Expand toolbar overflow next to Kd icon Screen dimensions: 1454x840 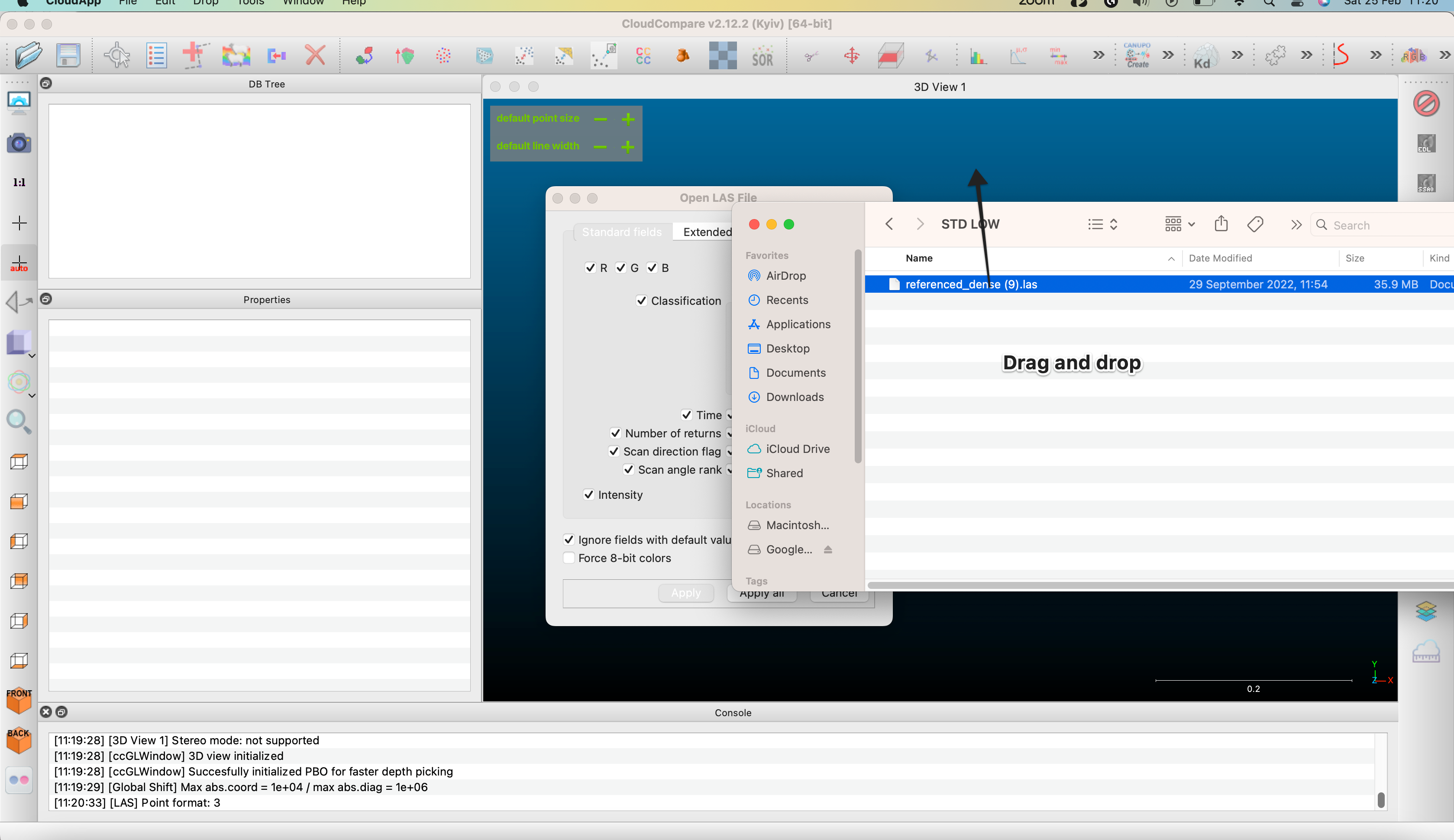1237,55
